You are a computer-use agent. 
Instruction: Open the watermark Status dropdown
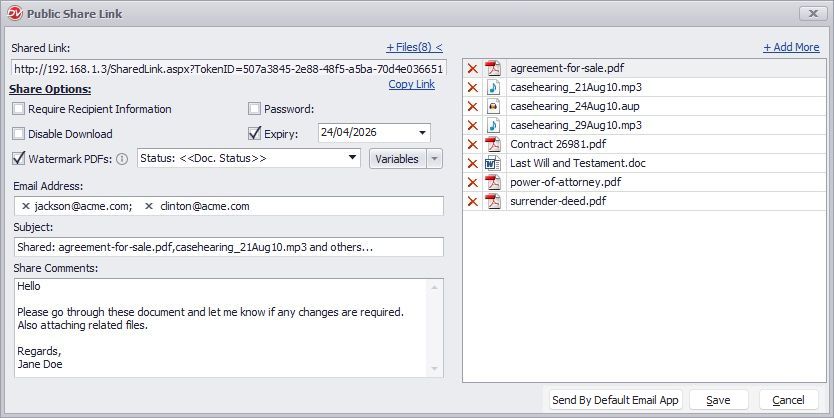(352, 158)
